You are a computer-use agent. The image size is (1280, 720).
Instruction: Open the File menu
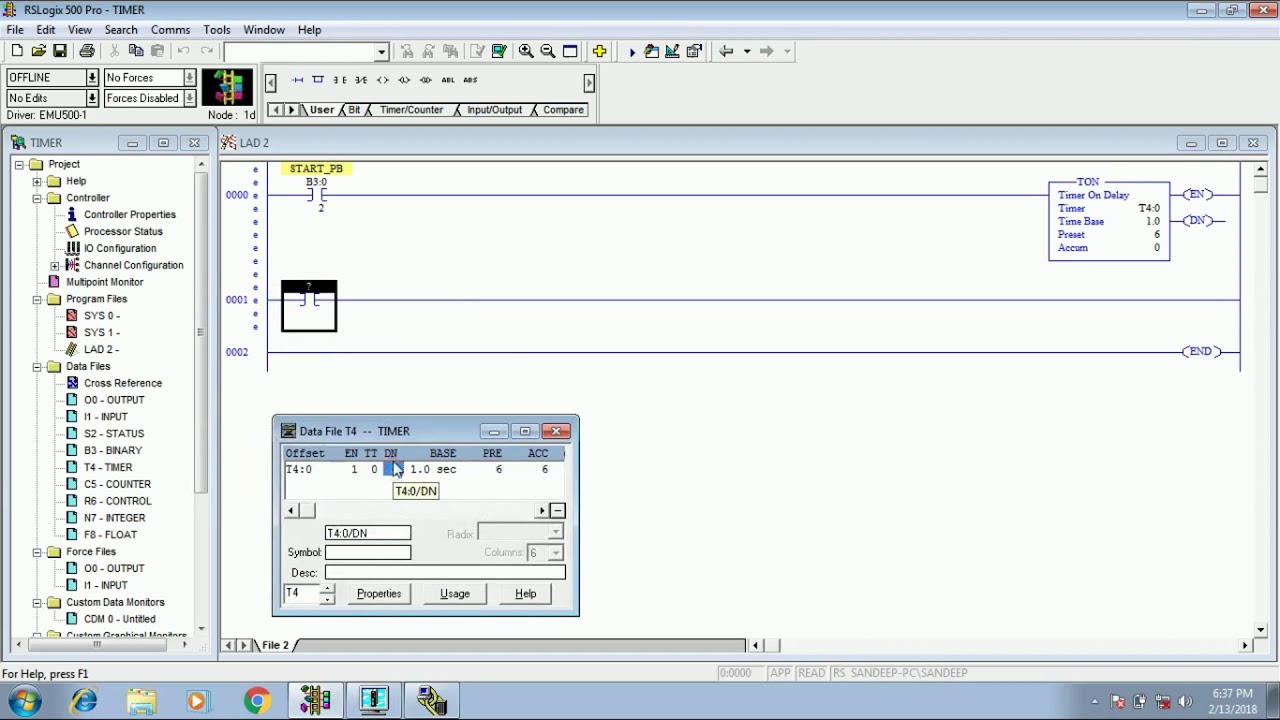(x=15, y=30)
